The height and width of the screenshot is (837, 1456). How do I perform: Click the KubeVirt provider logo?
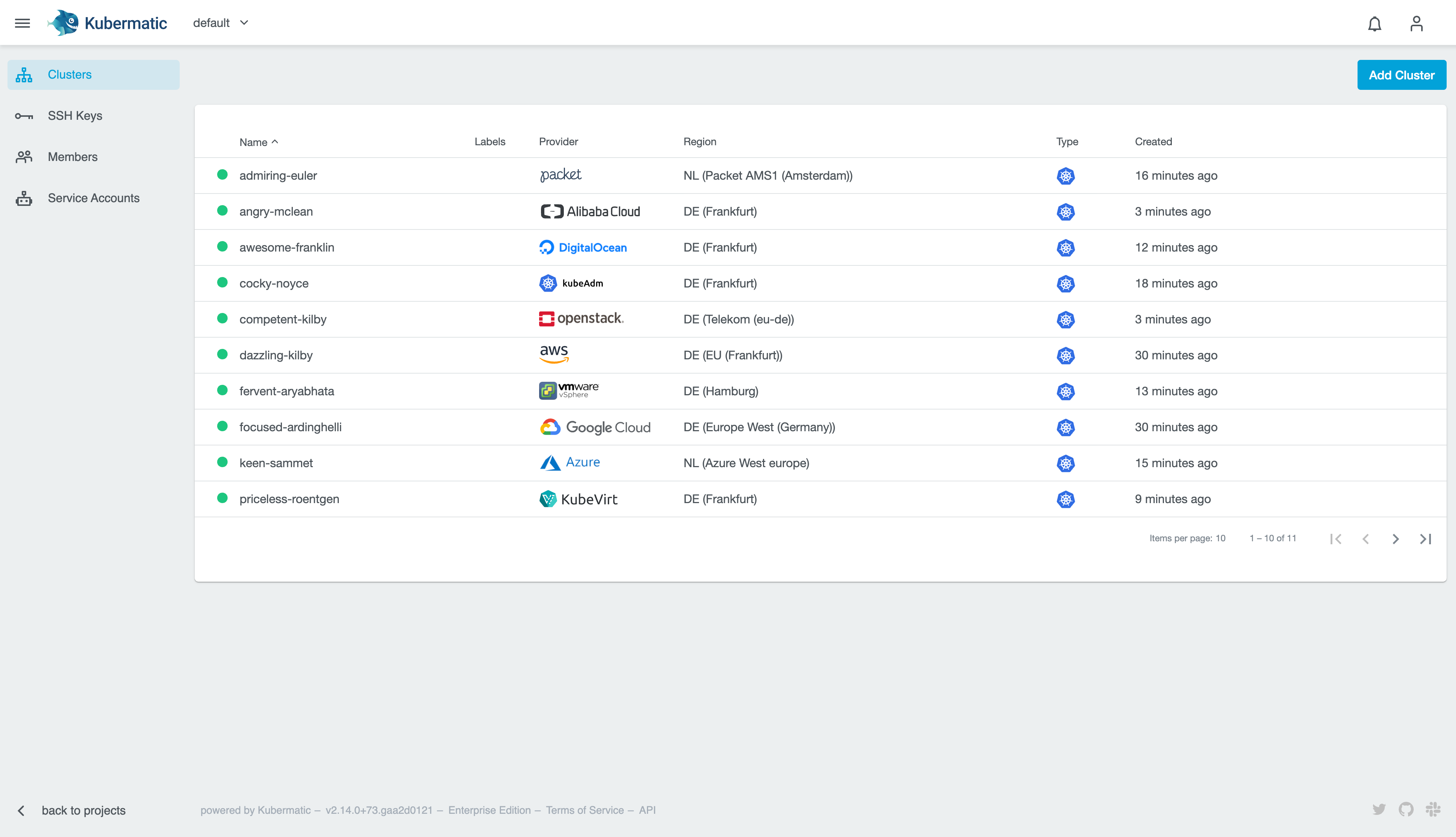578,499
